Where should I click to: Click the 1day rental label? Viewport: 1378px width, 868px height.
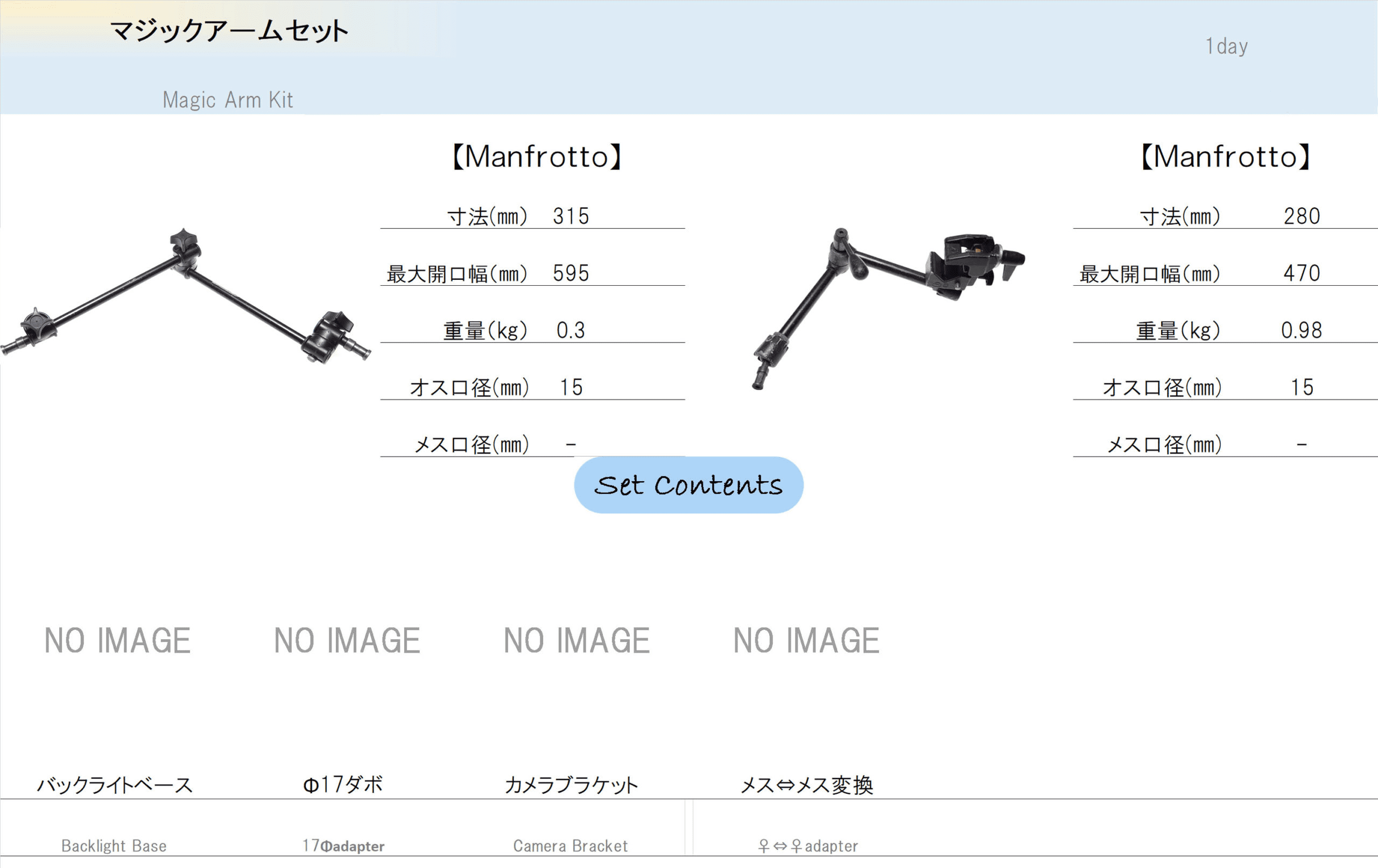coord(1226,46)
